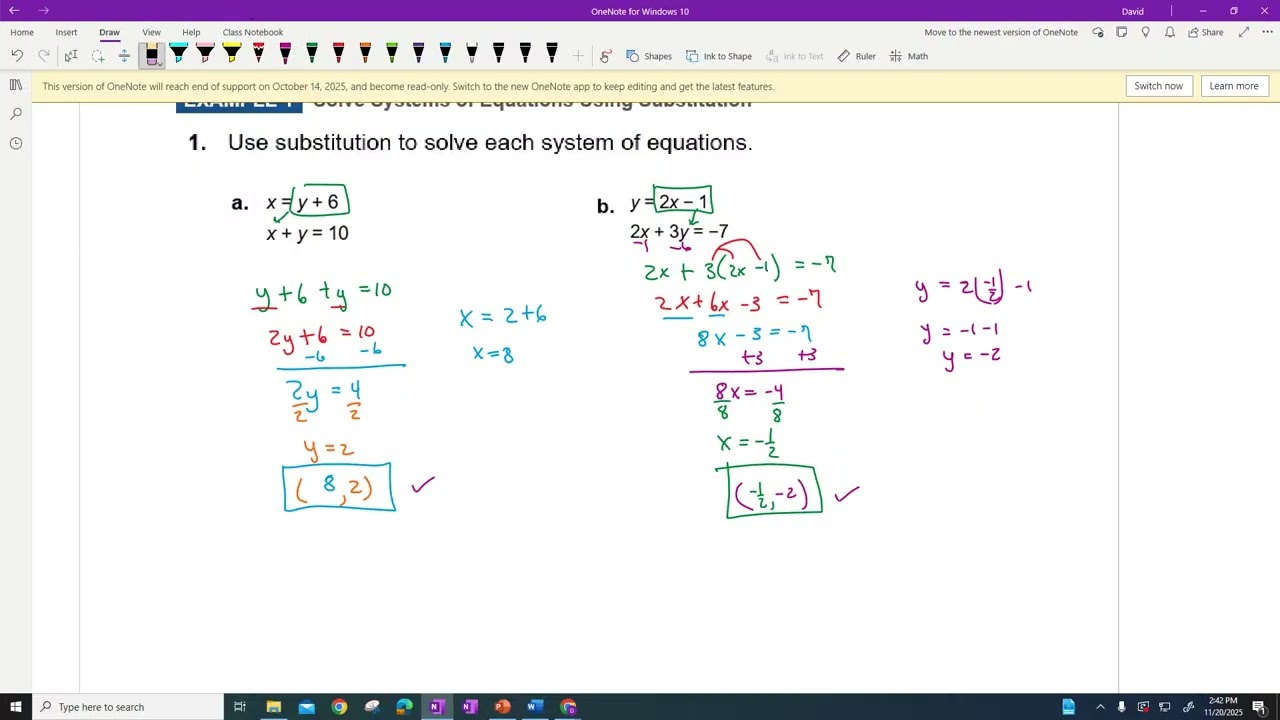Enter full screen mode
1280x720 pixels.
[x=1244, y=32]
